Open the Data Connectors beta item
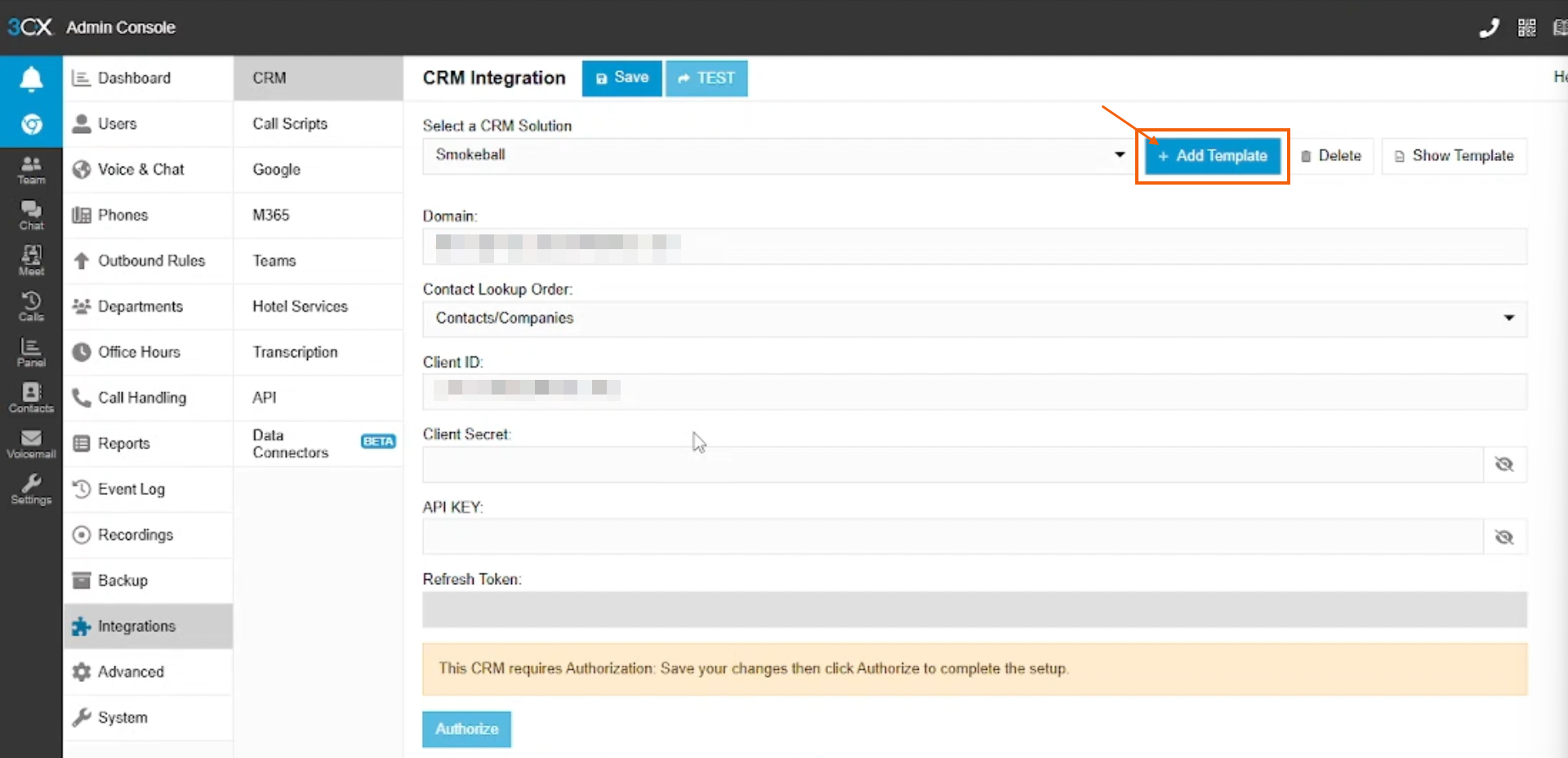The width and height of the screenshot is (1568, 758). pos(318,444)
